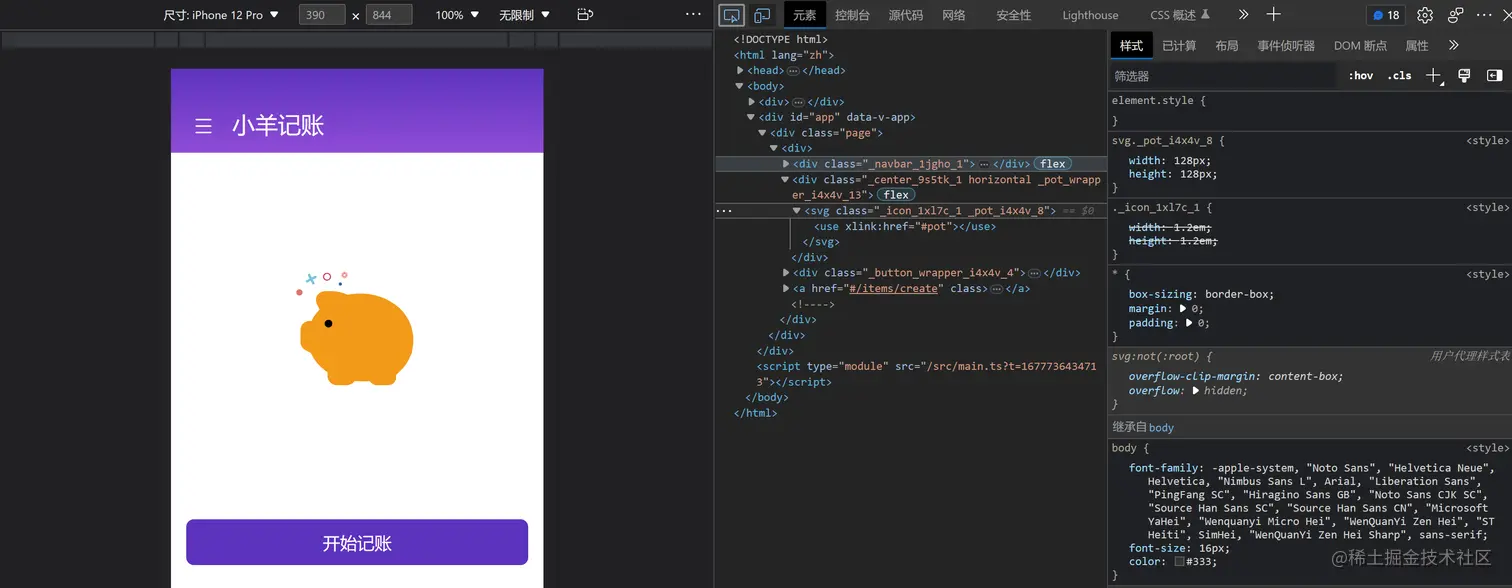1512x588 pixels.
Task: Collapse the body element node
Action: (x=740, y=86)
